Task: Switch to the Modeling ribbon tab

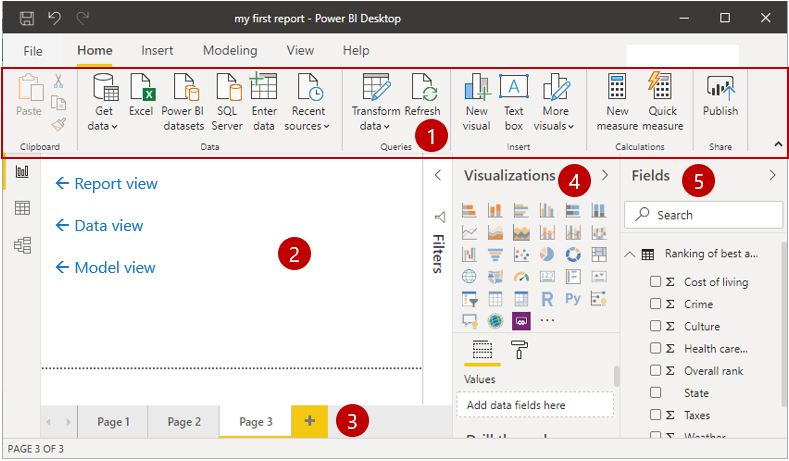Action: pos(230,50)
